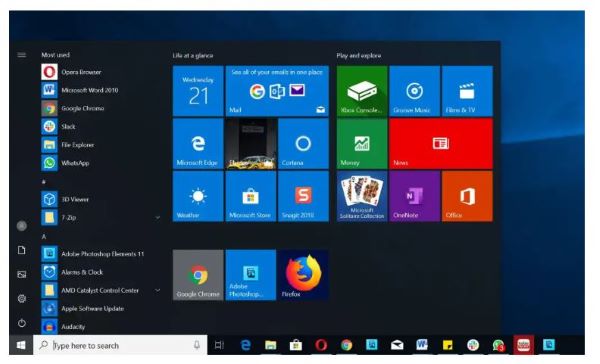Launch the Cortana tile
Screen dimensions: 600x364
coord(303,144)
